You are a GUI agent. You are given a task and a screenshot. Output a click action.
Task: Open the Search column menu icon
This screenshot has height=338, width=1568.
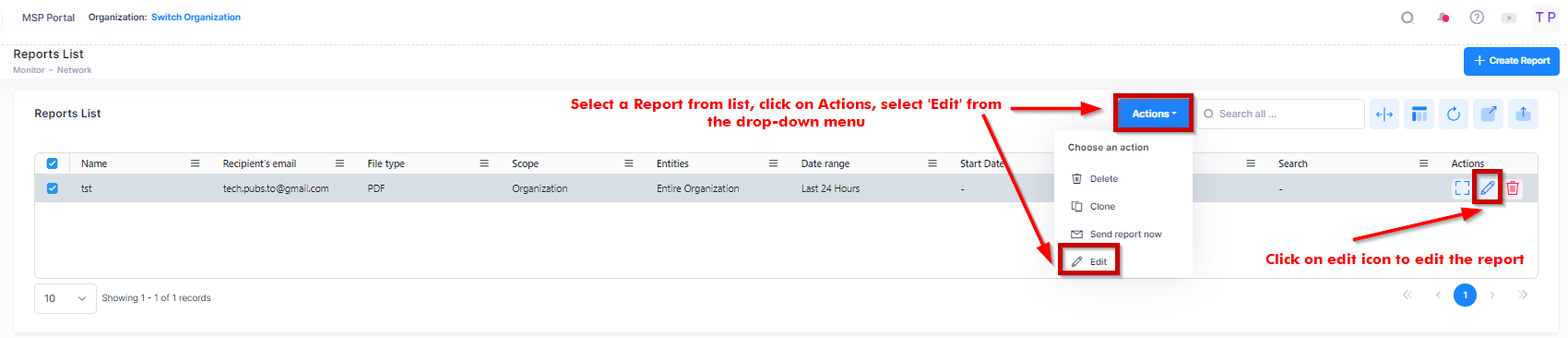1423,163
